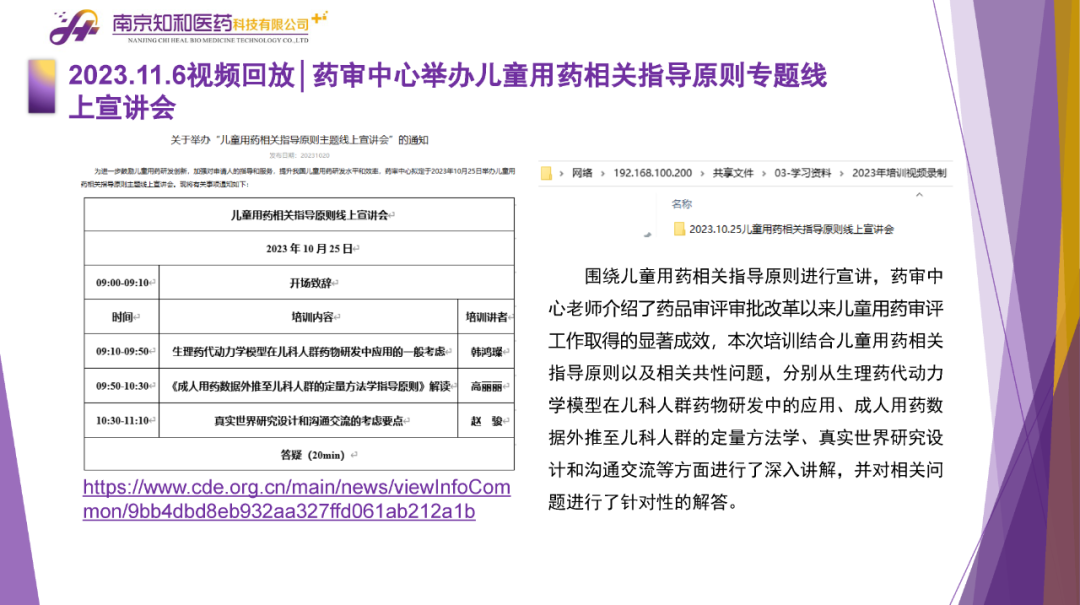This screenshot has width=1080, height=605.
Task: Click the 2023.10.25 folder's yellow icon
Action: tap(679, 229)
